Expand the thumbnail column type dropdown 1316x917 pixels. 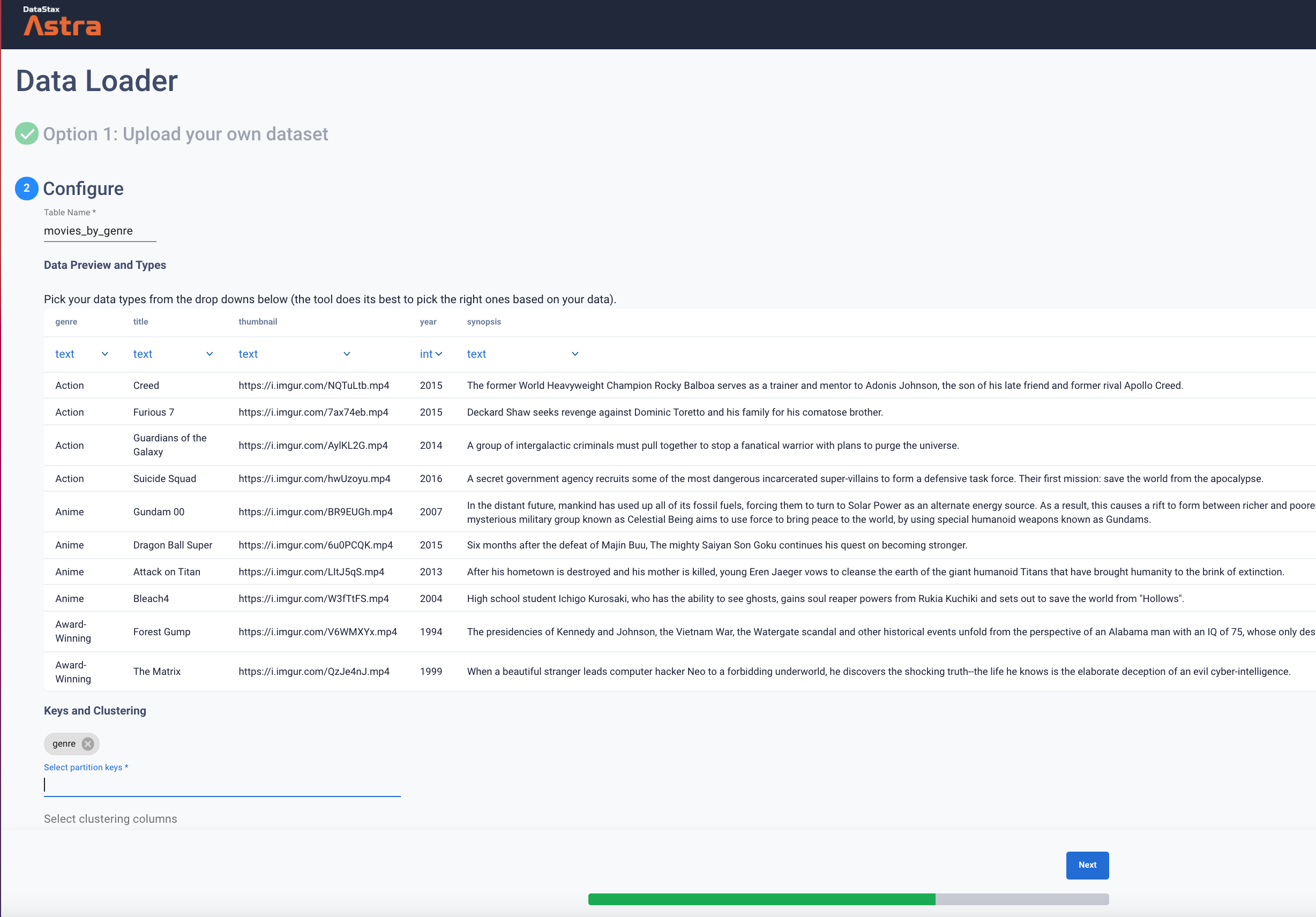(x=294, y=354)
